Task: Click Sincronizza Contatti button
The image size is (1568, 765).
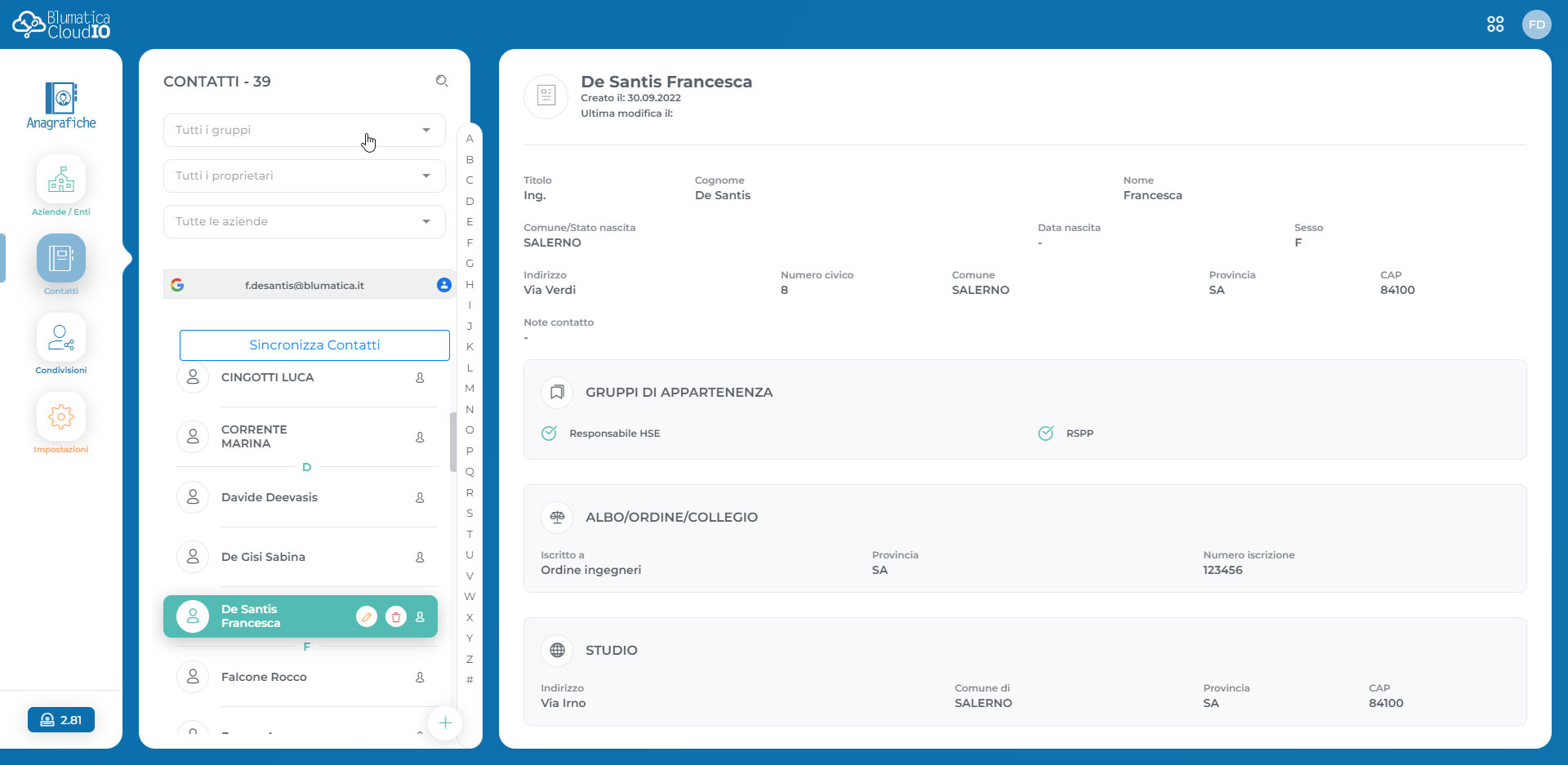Action: [314, 345]
